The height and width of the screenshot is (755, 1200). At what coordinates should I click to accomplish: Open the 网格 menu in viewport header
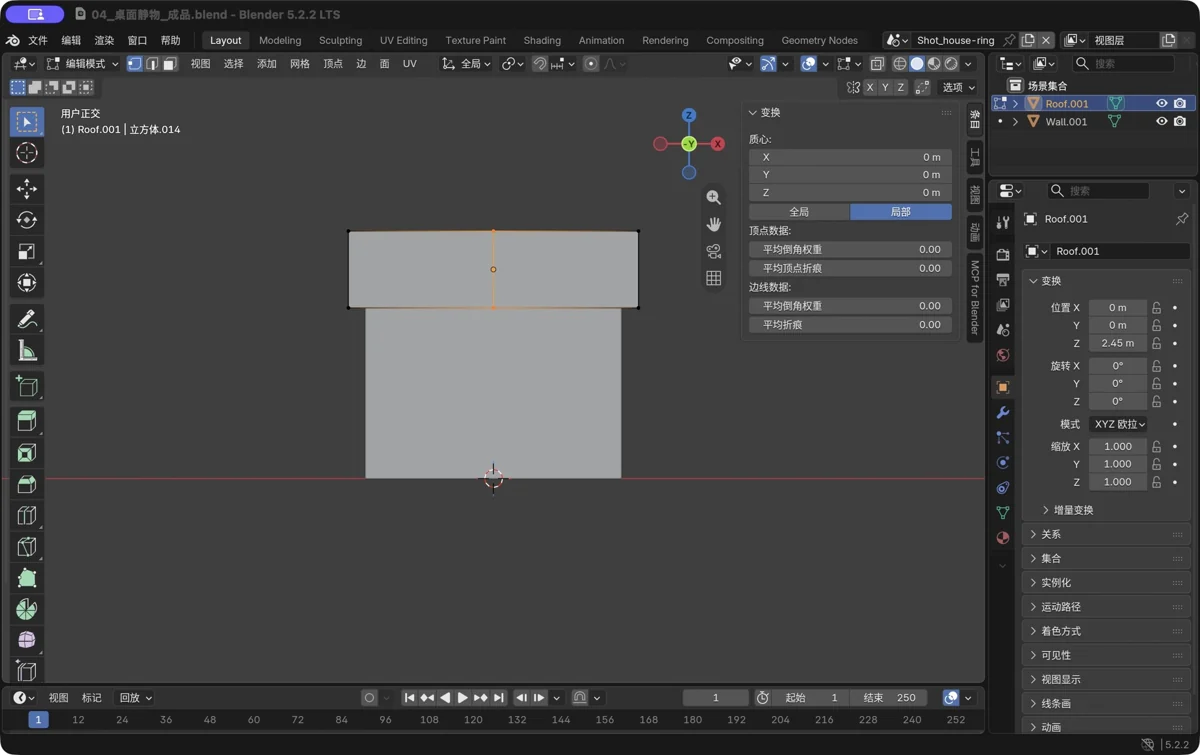[x=300, y=64]
